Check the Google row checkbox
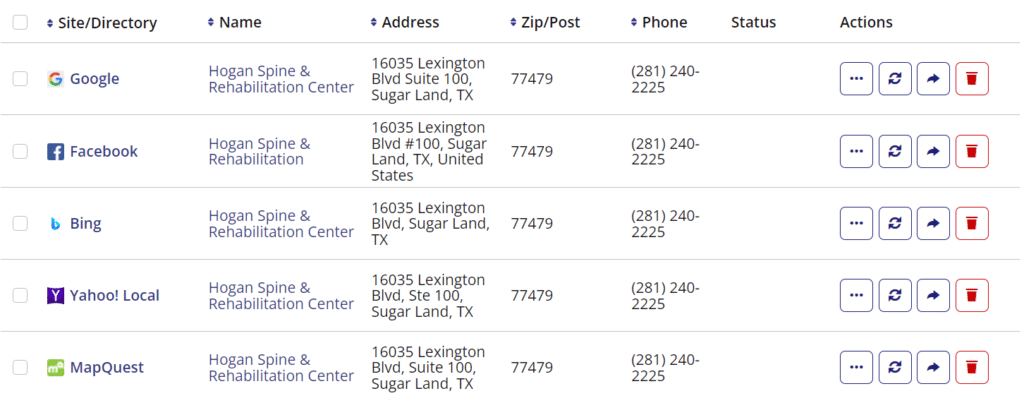 pyautogui.click(x=20, y=79)
